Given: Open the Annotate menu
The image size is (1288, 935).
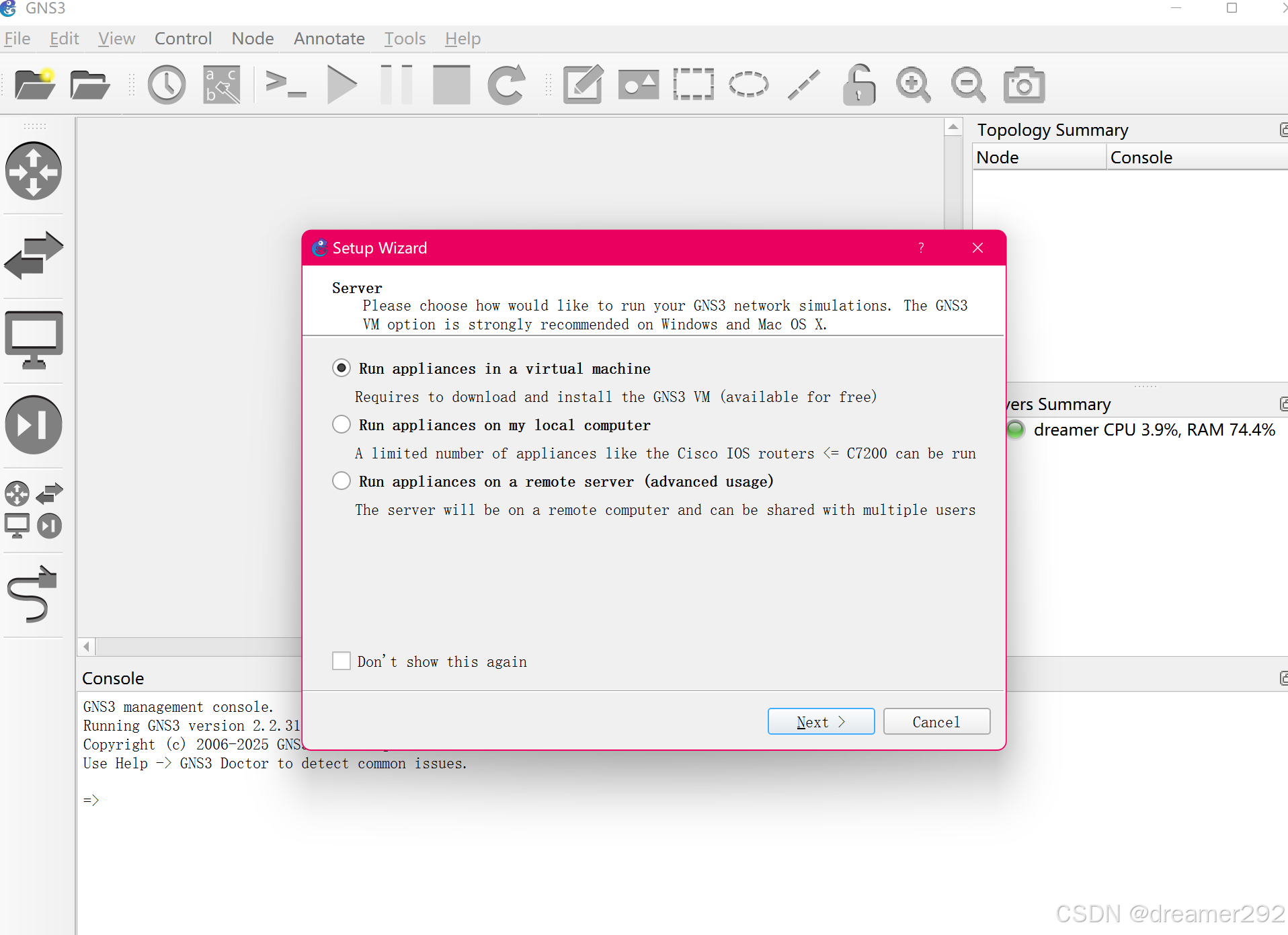Looking at the screenshot, I should pos(329,39).
